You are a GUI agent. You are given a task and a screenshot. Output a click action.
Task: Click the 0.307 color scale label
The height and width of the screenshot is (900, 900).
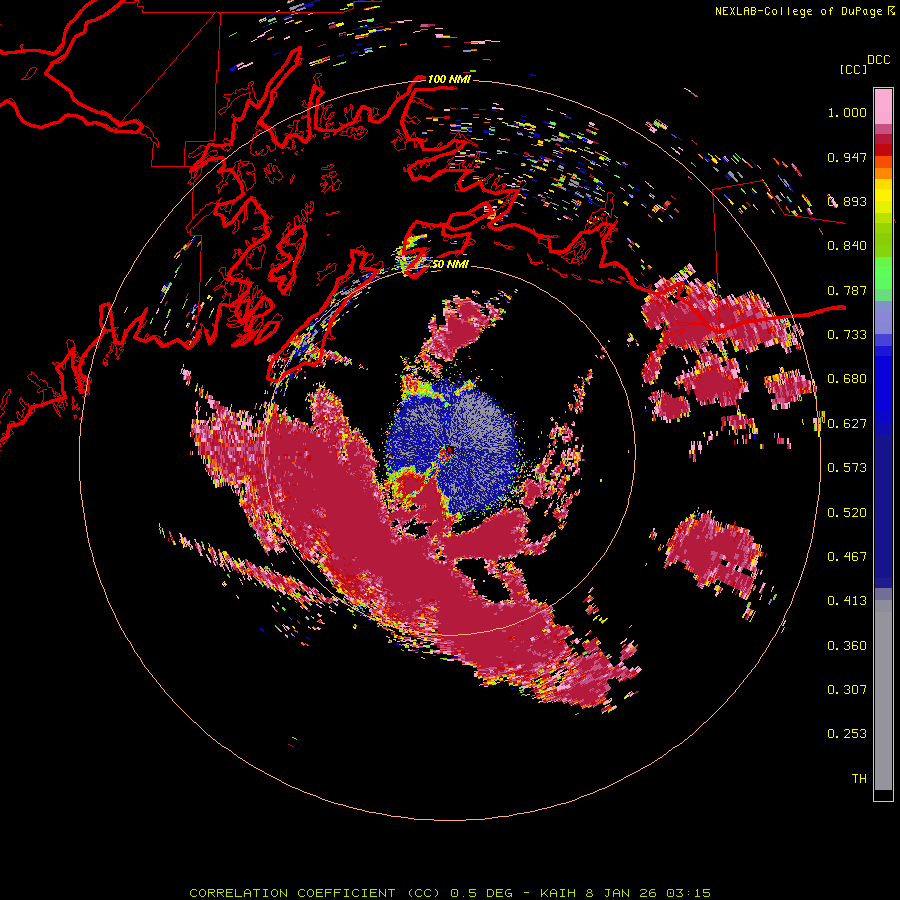847,690
